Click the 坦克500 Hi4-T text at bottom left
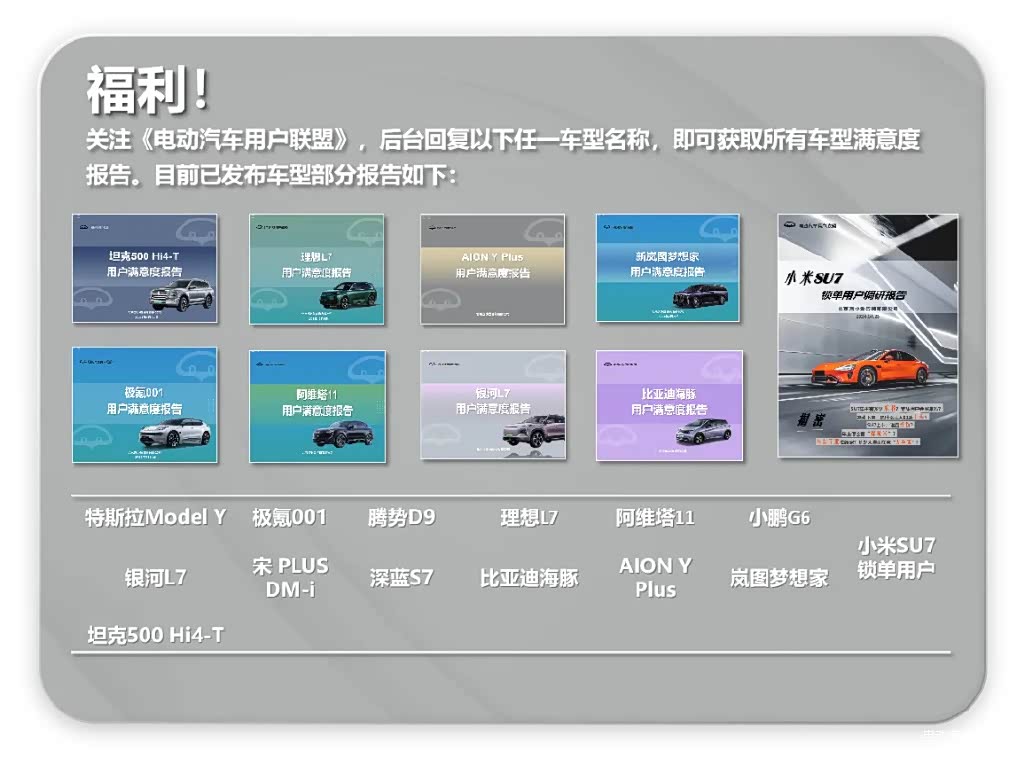 tap(155, 634)
